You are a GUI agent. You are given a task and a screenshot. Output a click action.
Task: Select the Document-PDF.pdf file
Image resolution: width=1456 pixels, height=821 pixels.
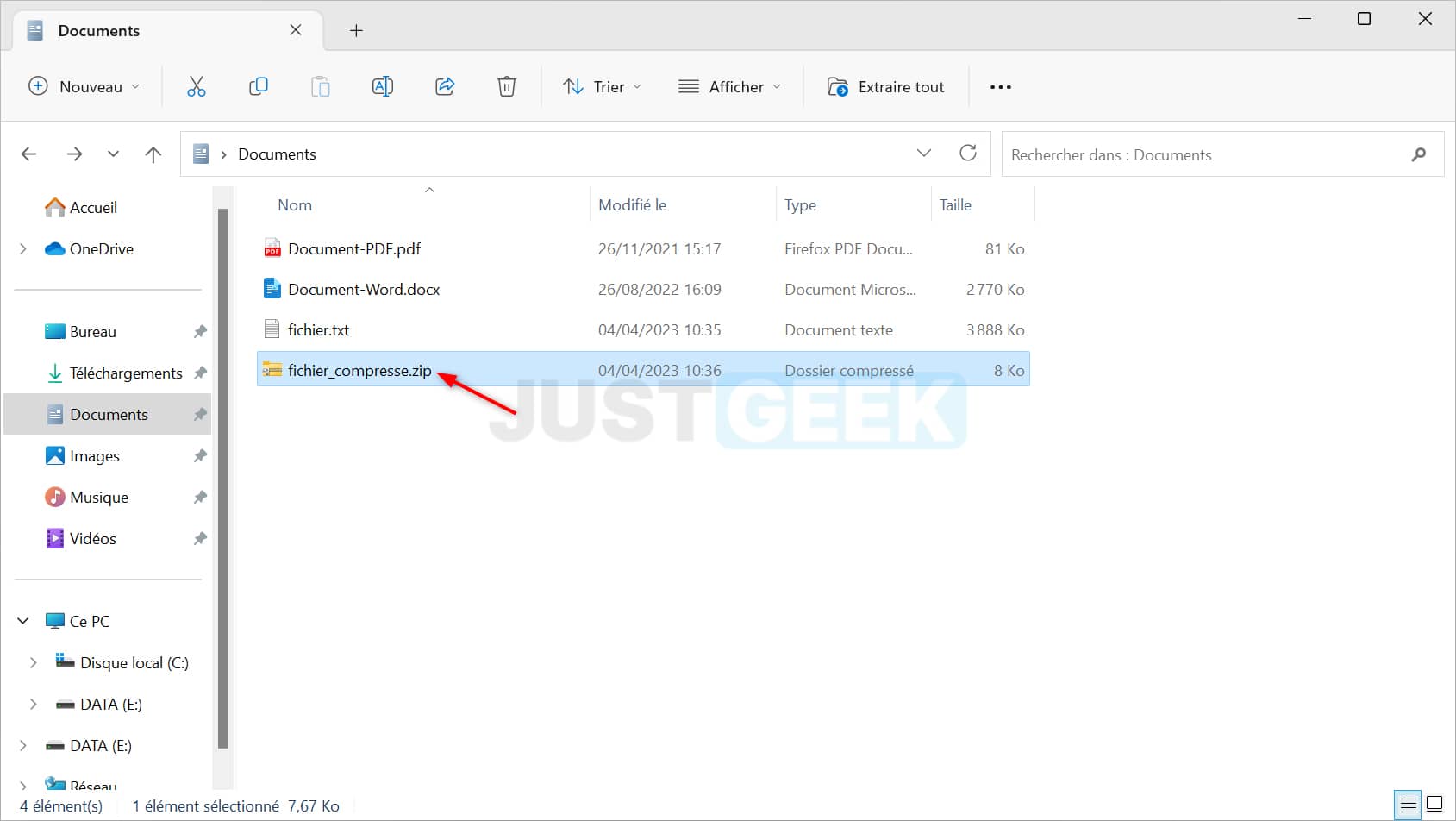[x=354, y=248]
